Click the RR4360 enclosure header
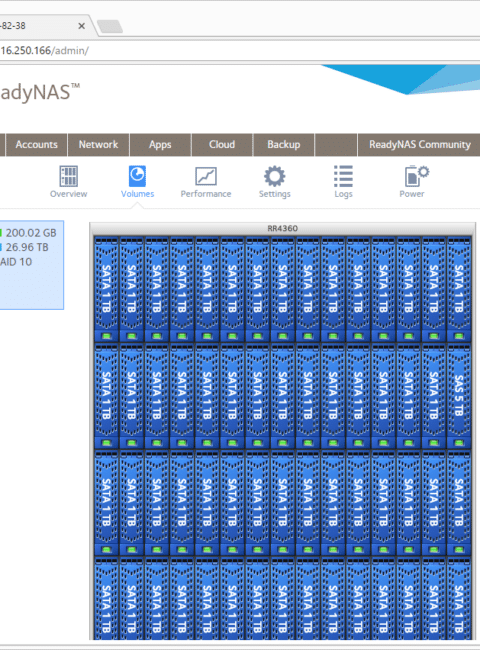The width and height of the screenshot is (480, 650). pyautogui.click(x=283, y=228)
